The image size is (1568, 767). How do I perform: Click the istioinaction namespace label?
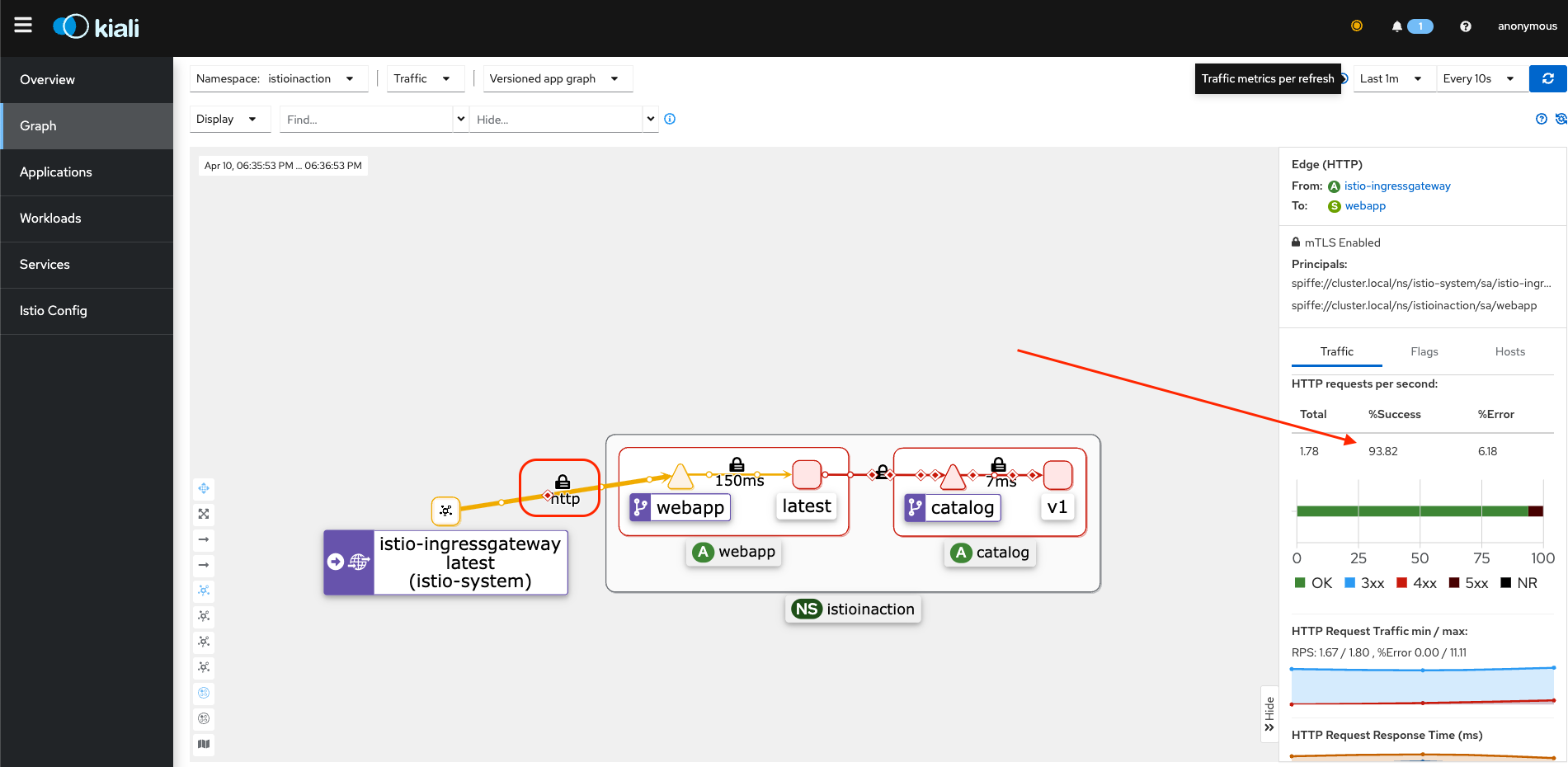pos(853,609)
